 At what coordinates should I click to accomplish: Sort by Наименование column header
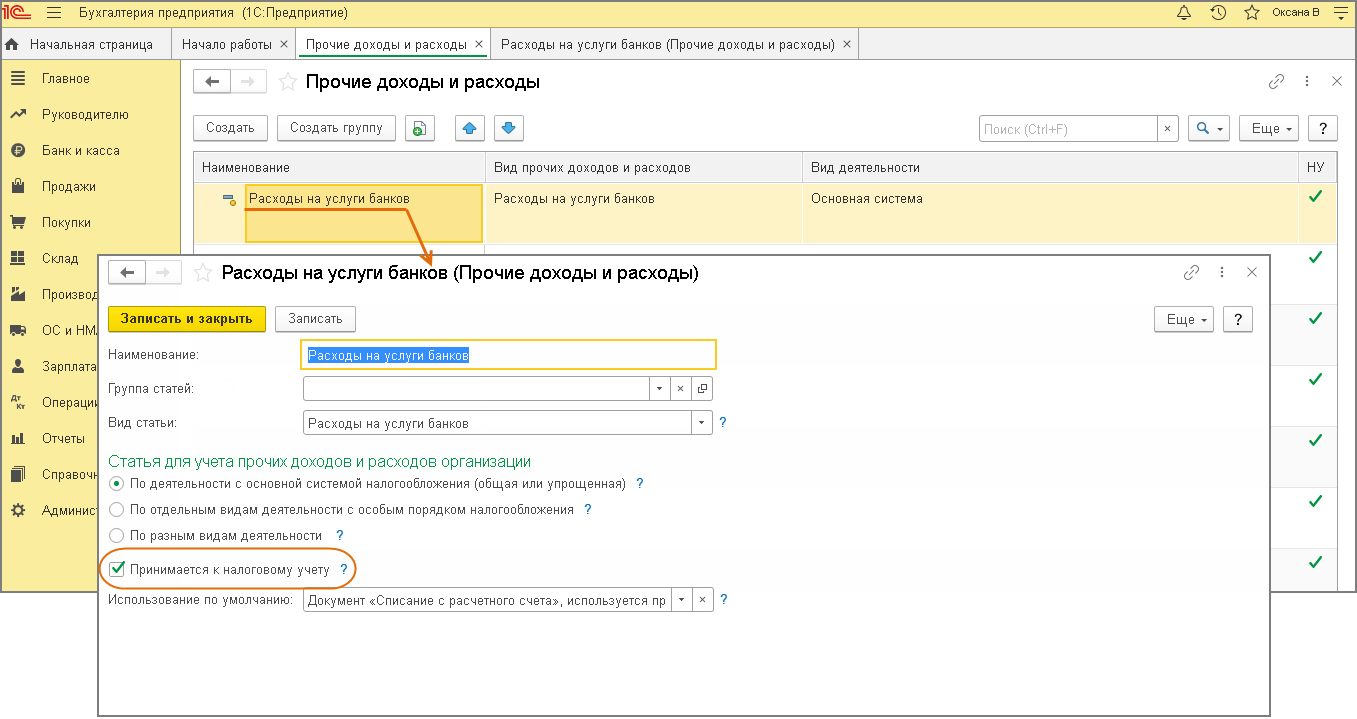tap(340, 167)
